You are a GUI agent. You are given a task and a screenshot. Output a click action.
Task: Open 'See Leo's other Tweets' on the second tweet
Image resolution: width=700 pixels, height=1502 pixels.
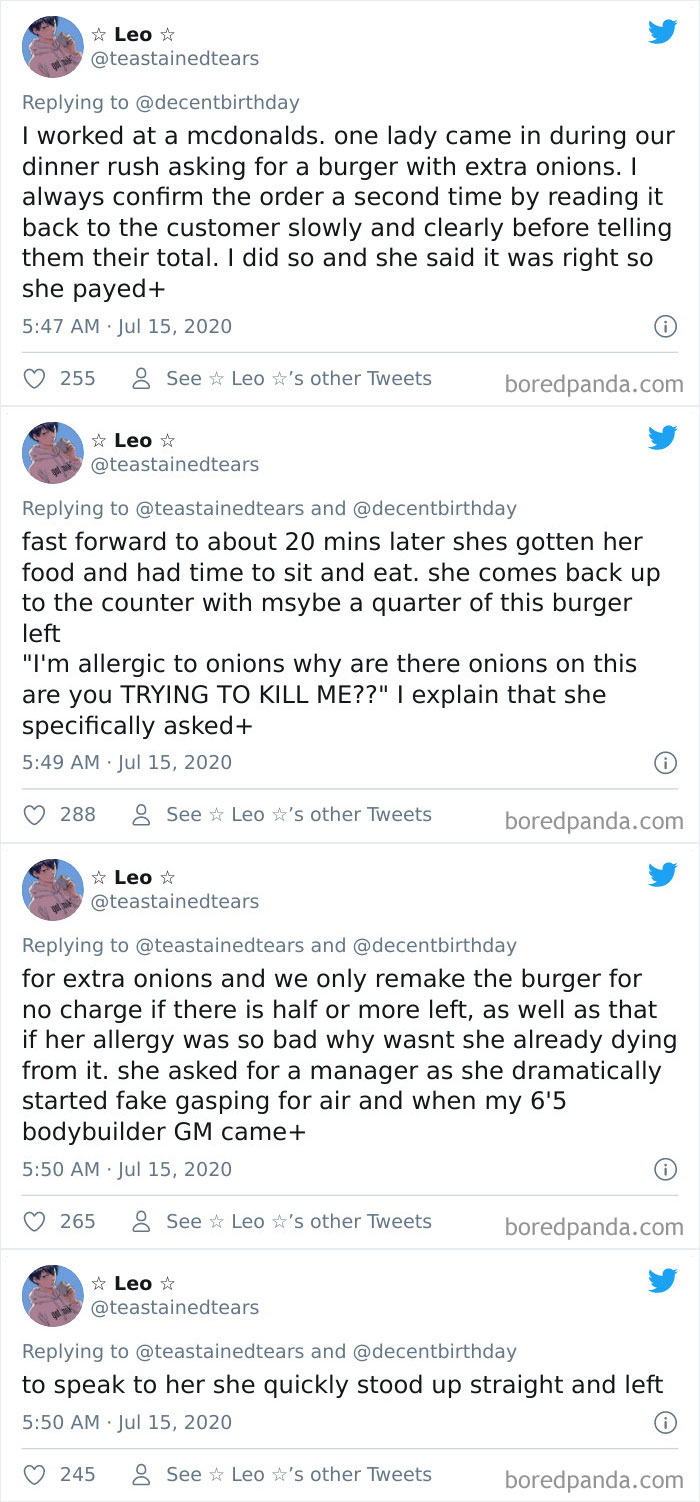point(297,814)
